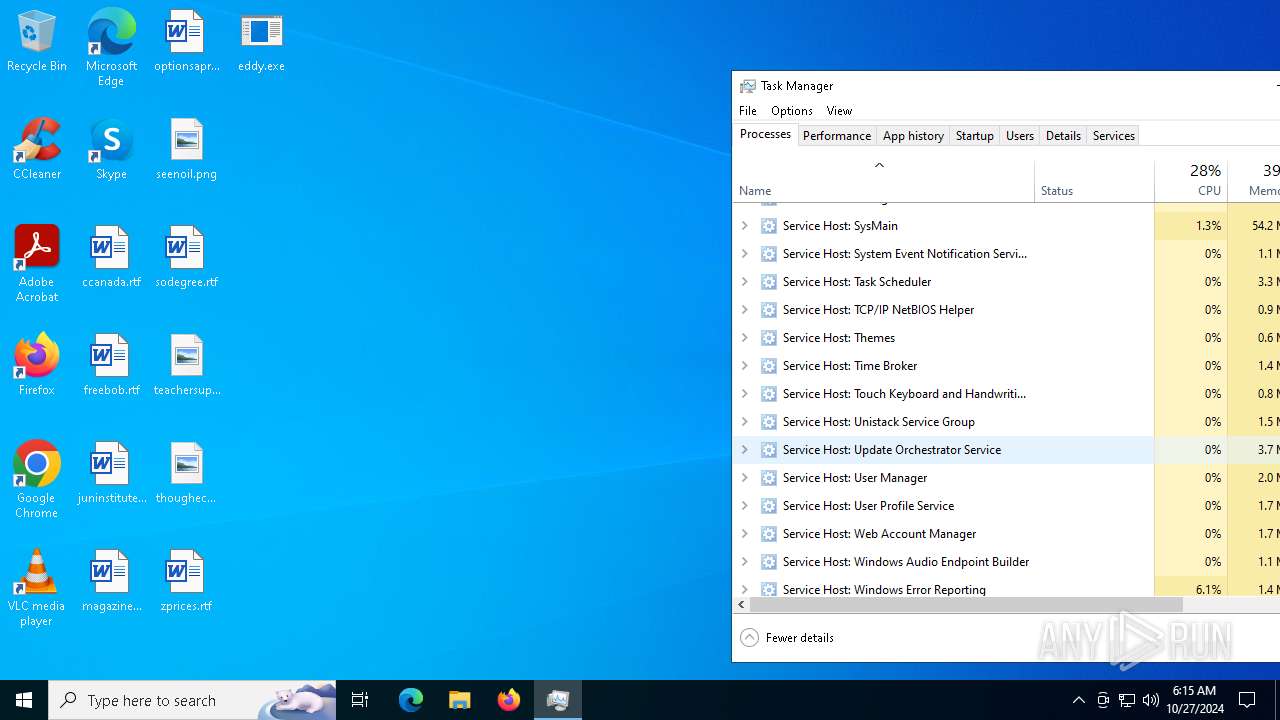
Task: Open the volume tray icon
Action: click(1151, 700)
